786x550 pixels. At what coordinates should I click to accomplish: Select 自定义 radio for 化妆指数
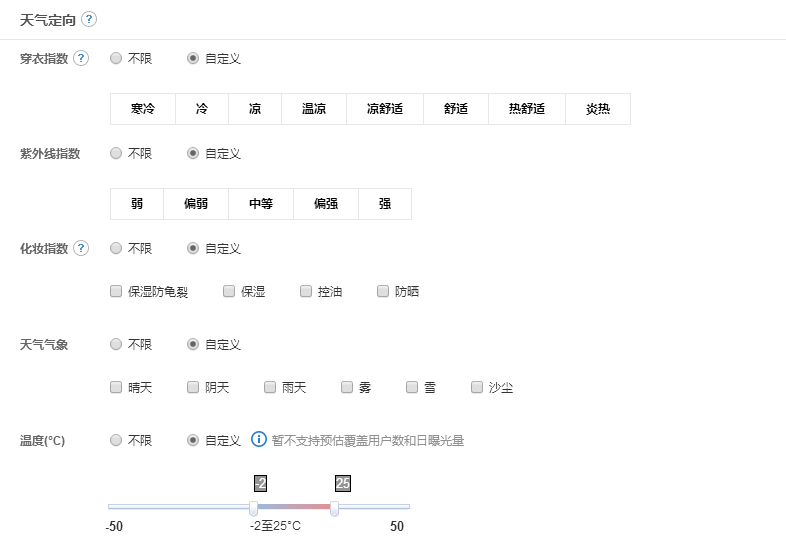[x=193, y=248]
